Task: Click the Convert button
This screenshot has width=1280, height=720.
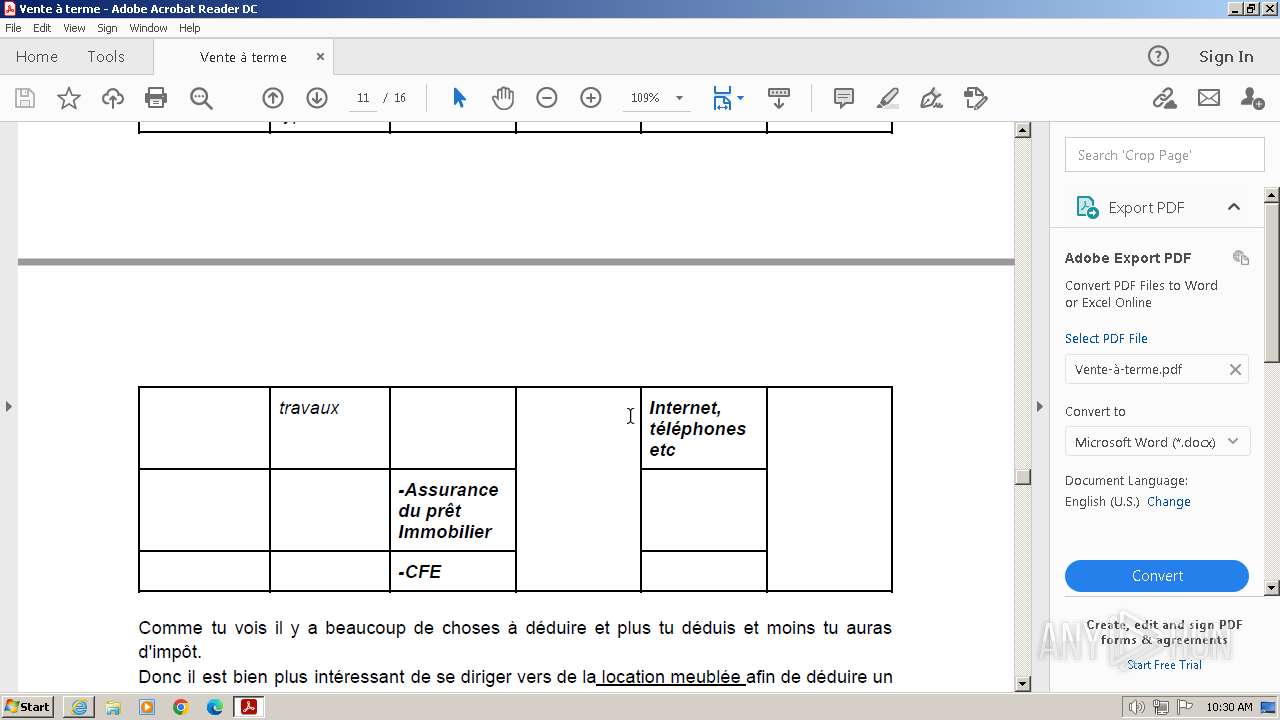Action: pyautogui.click(x=1157, y=576)
